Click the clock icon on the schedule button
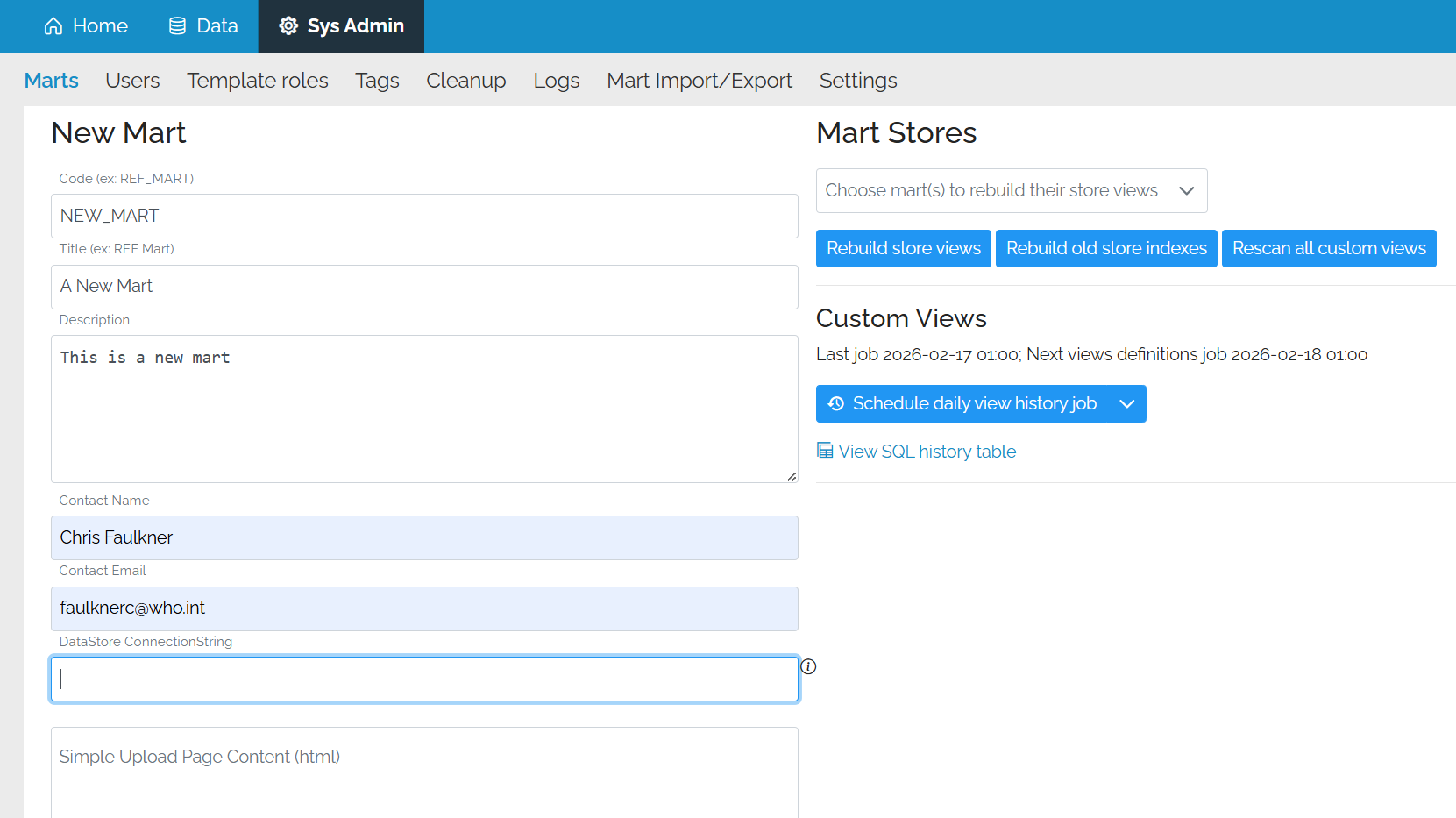 click(836, 403)
